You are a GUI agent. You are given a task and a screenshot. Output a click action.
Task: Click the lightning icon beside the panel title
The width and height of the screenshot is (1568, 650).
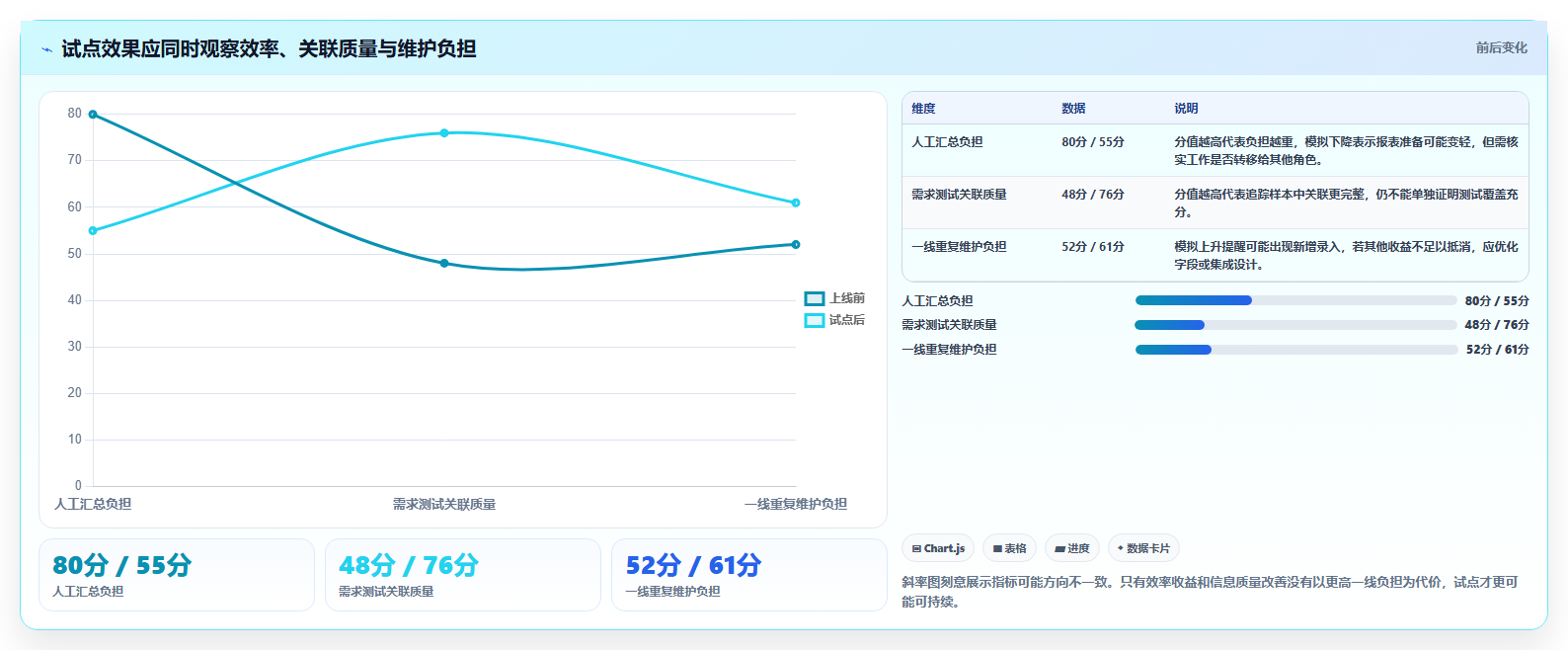point(47,49)
